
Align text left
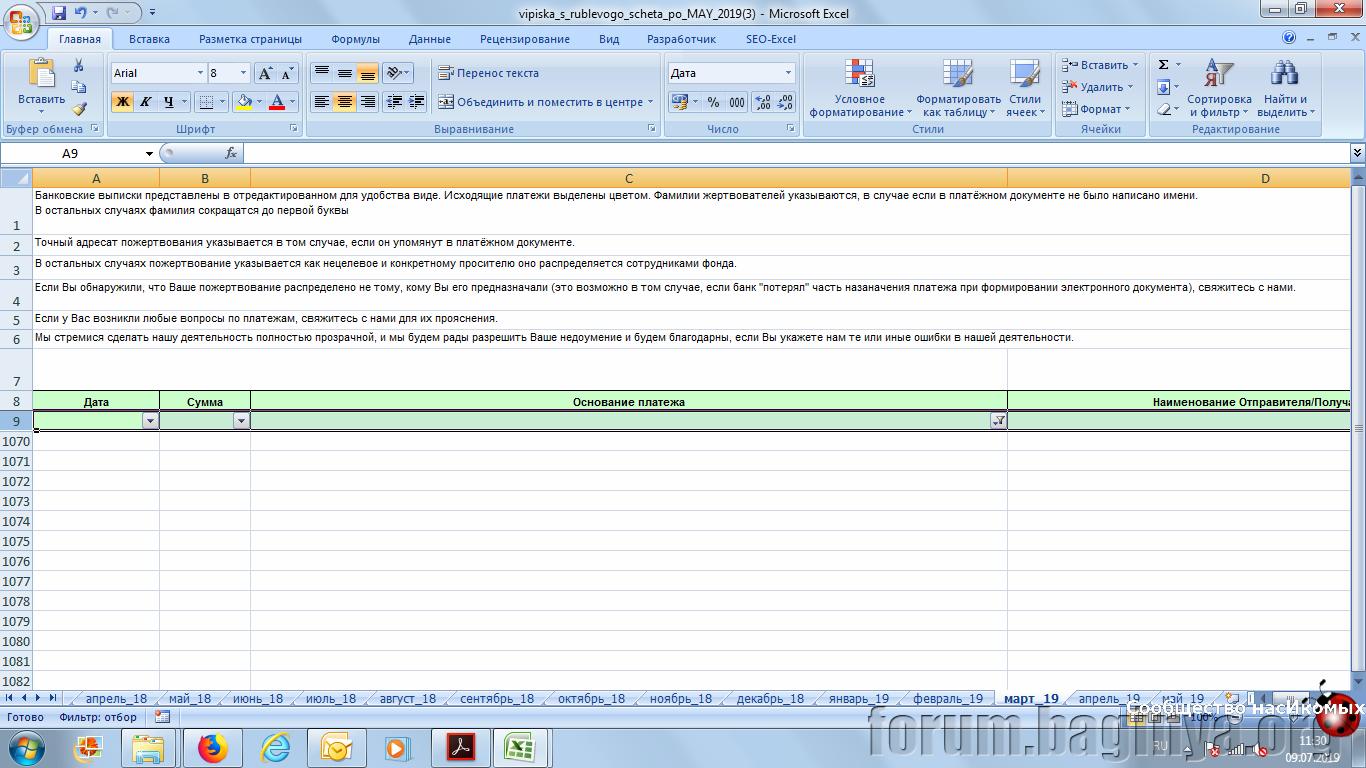click(x=322, y=102)
